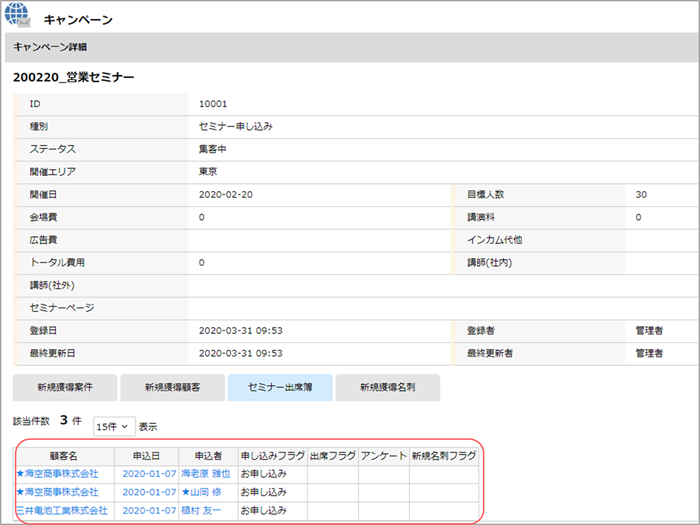Click the 講演料 label

481,217
